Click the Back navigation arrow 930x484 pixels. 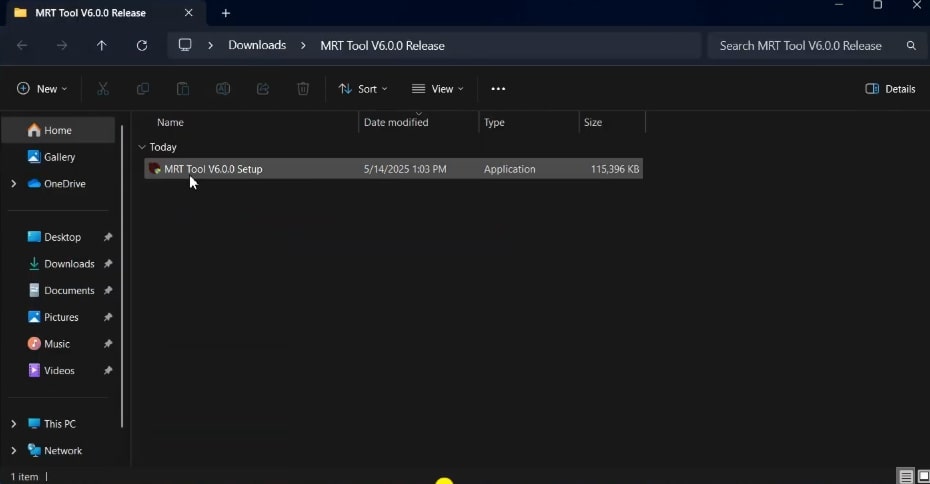pos(22,46)
